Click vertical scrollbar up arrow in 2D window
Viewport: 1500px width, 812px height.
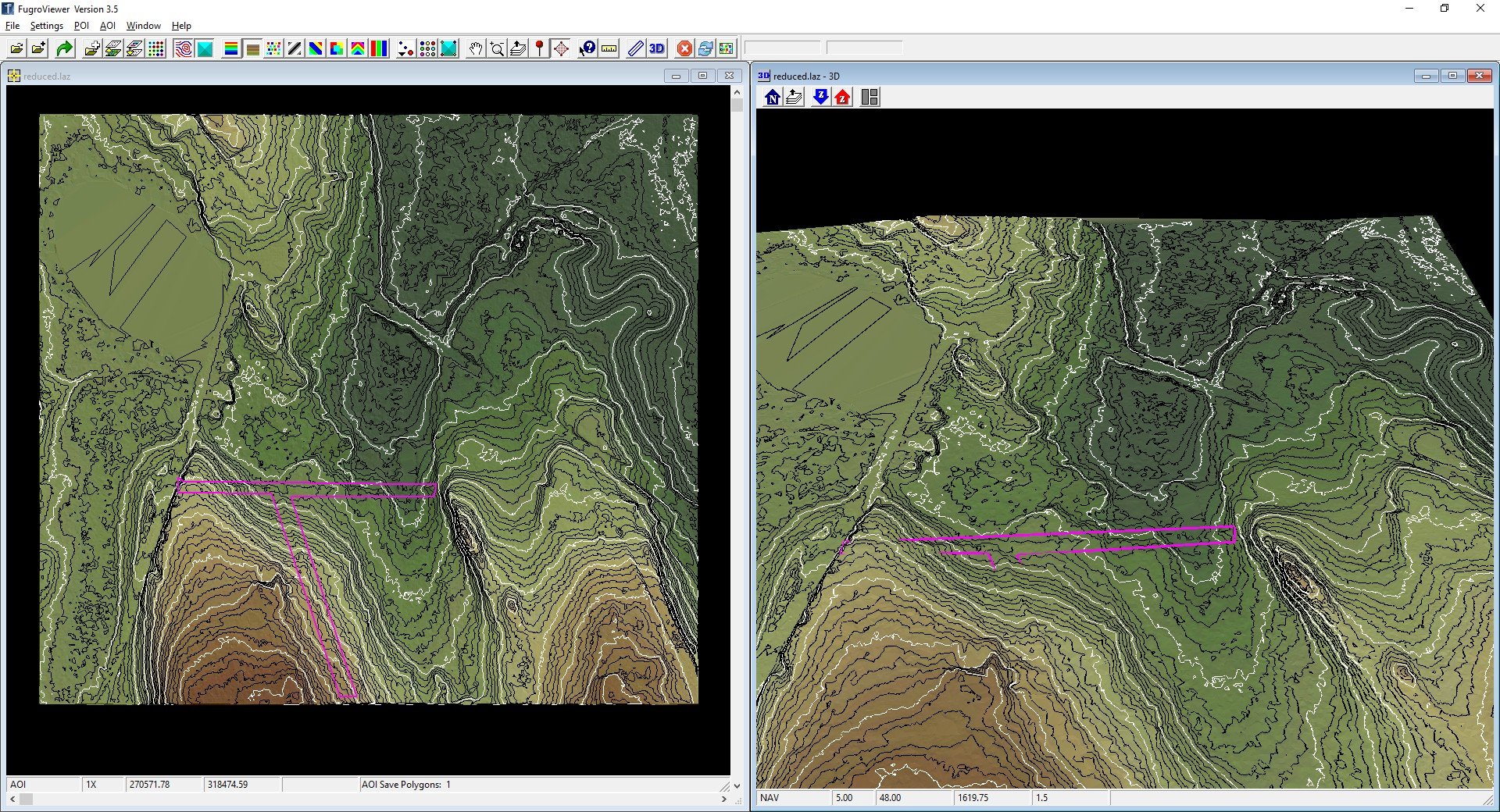(737, 92)
